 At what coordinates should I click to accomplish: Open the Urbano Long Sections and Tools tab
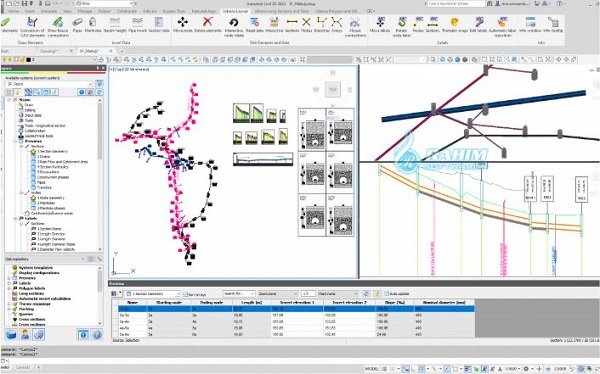(x=282, y=11)
